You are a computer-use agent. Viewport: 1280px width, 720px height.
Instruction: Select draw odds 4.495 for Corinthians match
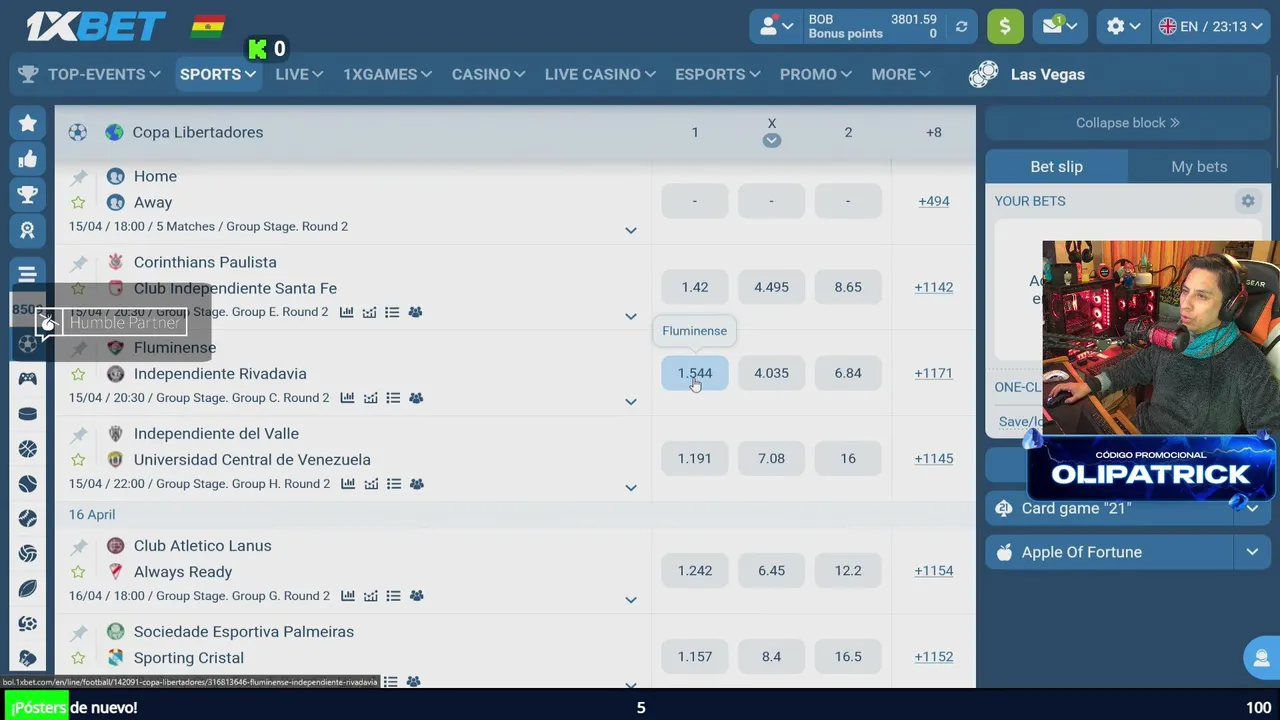pyautogui.click(x=771, y=287)
